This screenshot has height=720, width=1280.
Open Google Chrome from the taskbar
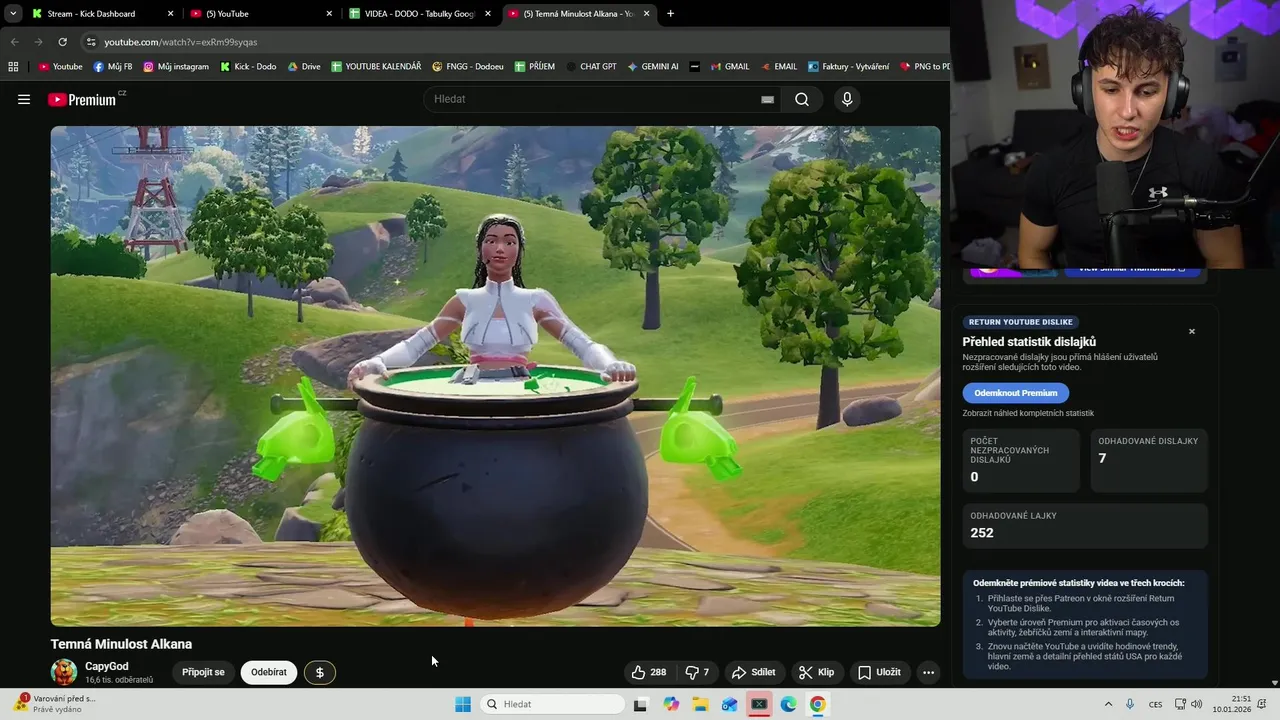point(818,704)
